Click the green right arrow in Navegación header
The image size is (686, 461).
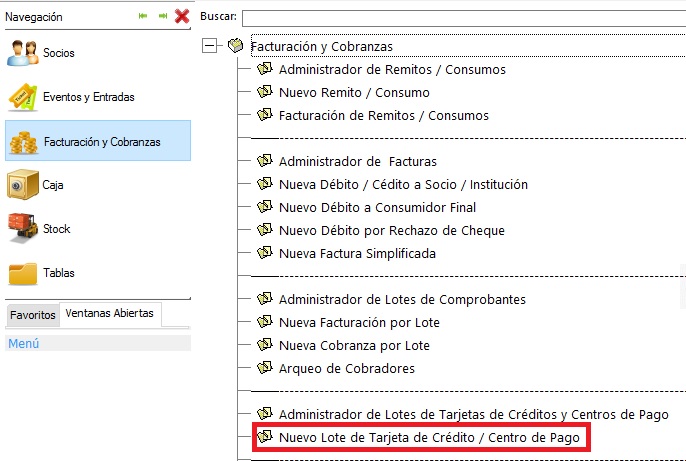click(x=162, y=16)
